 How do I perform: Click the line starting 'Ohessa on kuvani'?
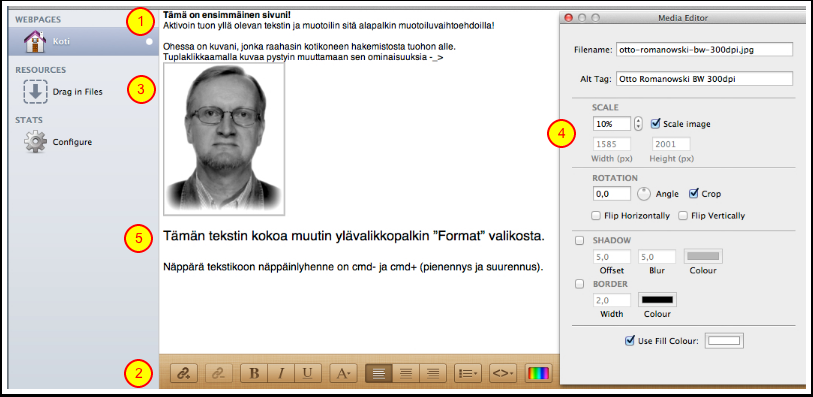point(309,47)
